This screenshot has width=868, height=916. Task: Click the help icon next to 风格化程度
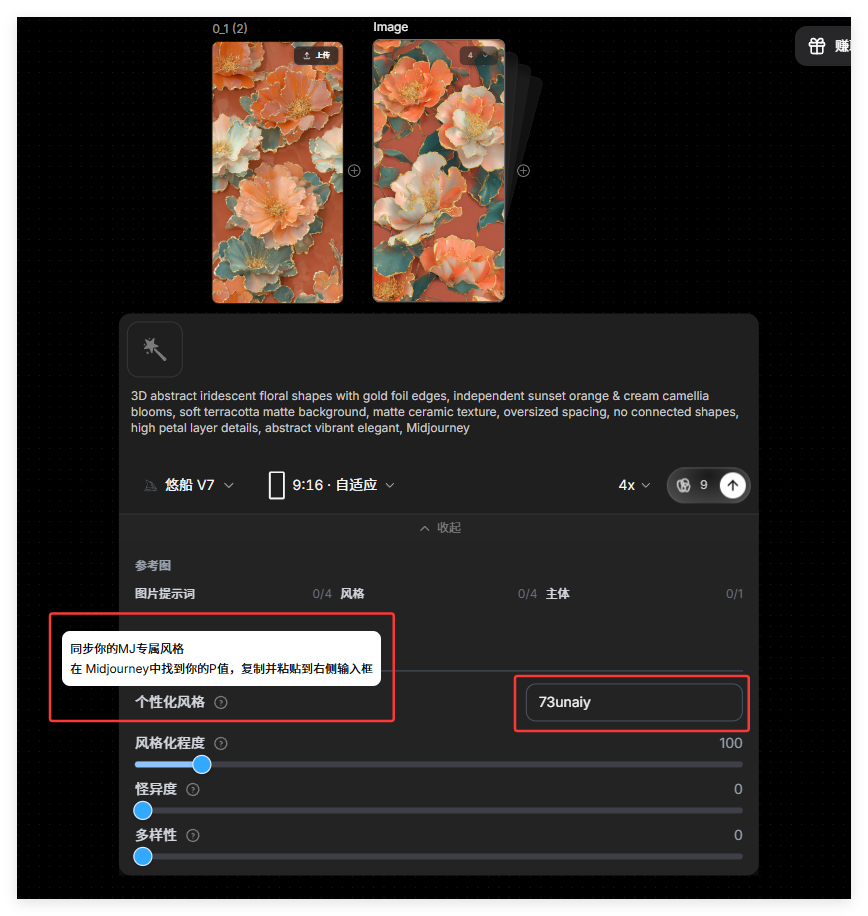(221, 743)
